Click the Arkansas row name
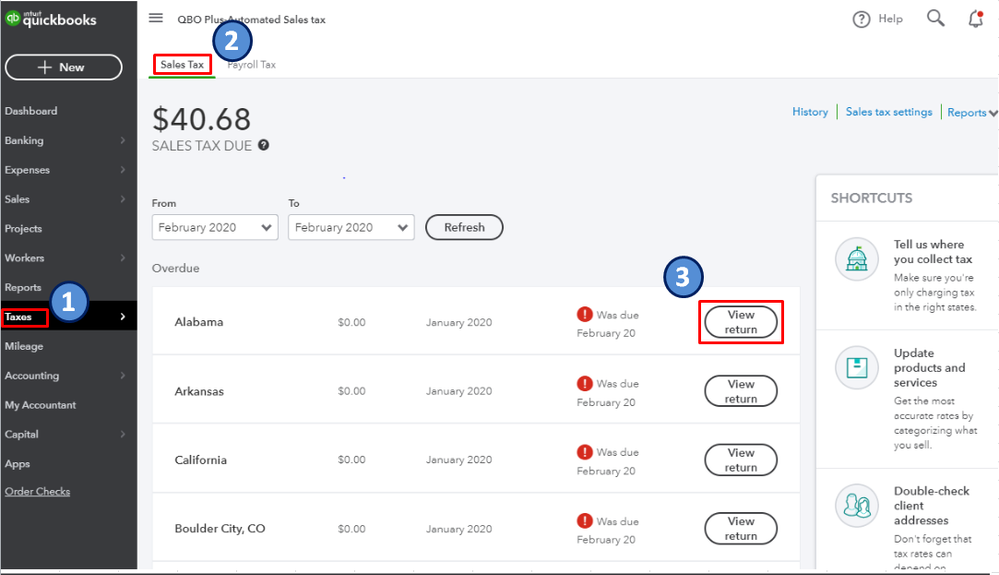The height and width of the screenshot is (575, 999). (199, 391)
